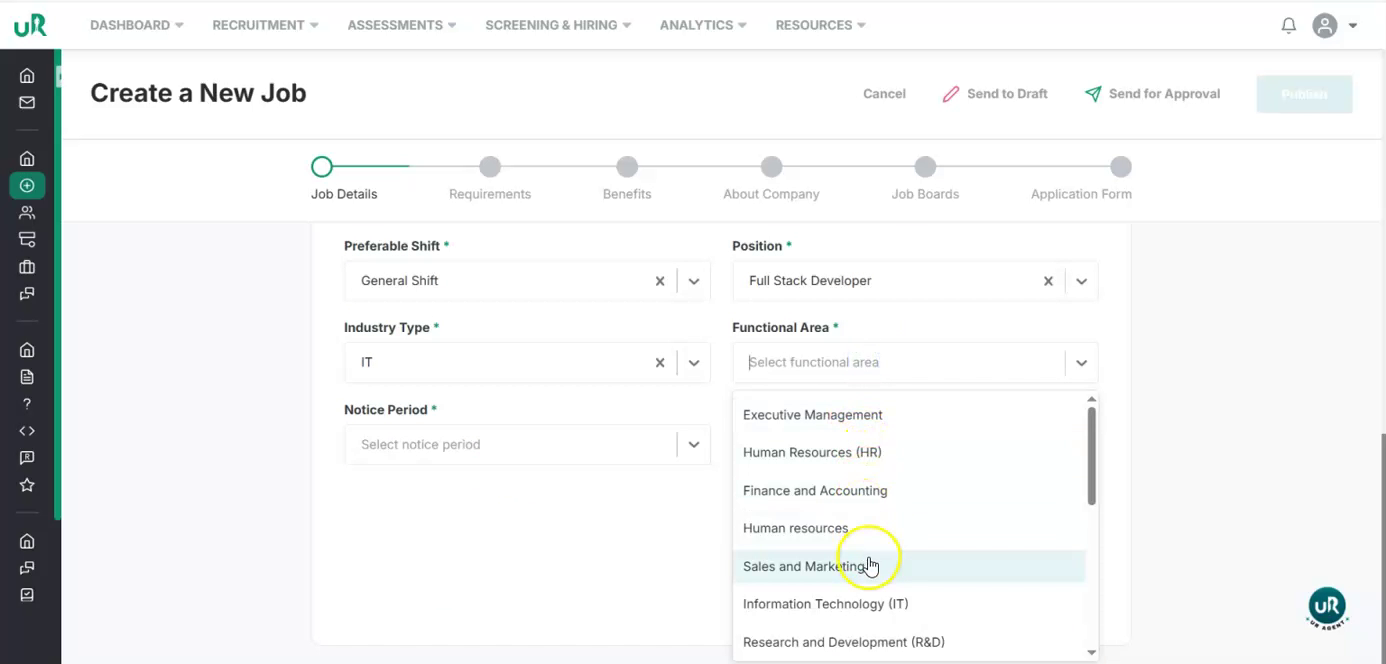Clear the Full Stack Developer position

1048,281
